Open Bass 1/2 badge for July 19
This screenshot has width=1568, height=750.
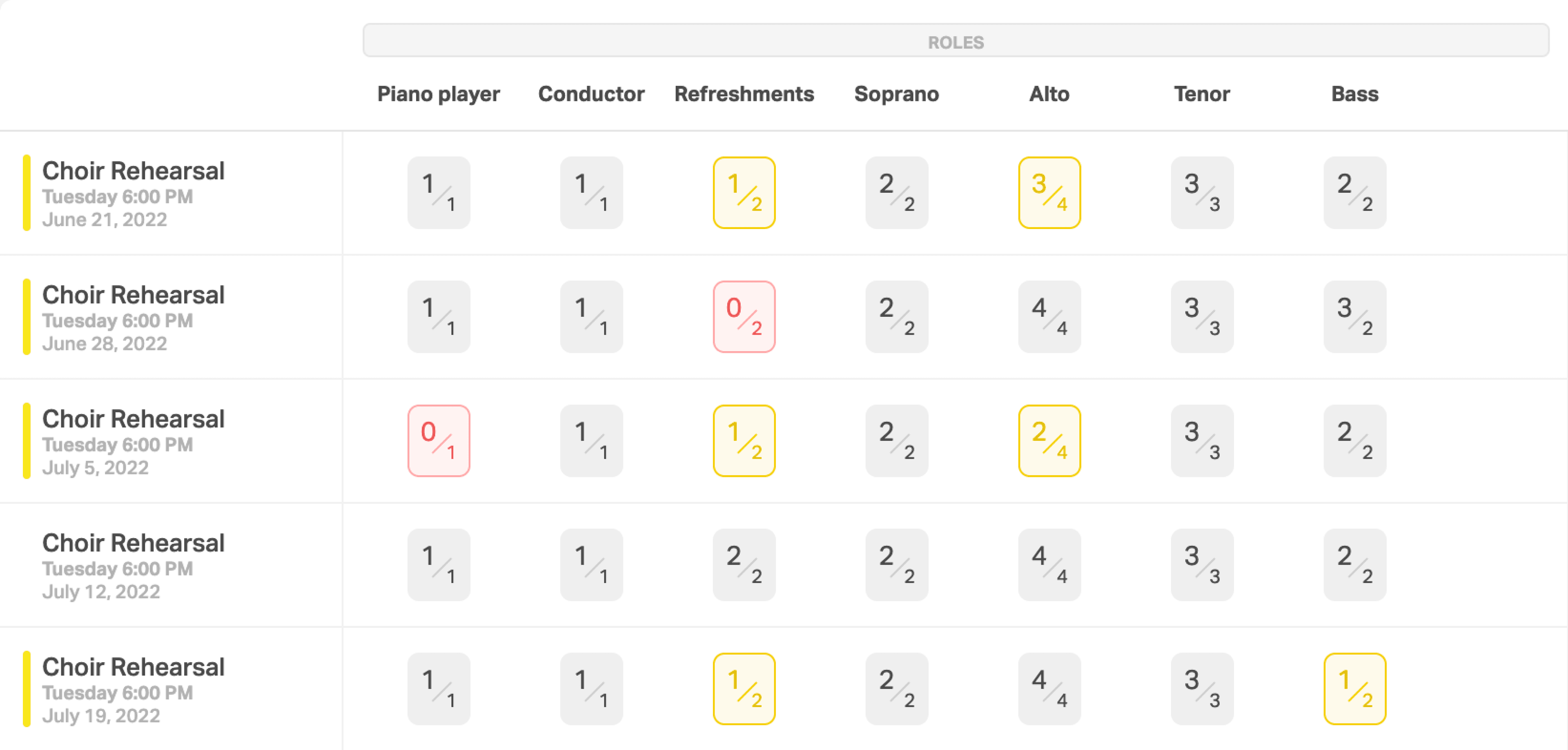[x=1355, y=688]
